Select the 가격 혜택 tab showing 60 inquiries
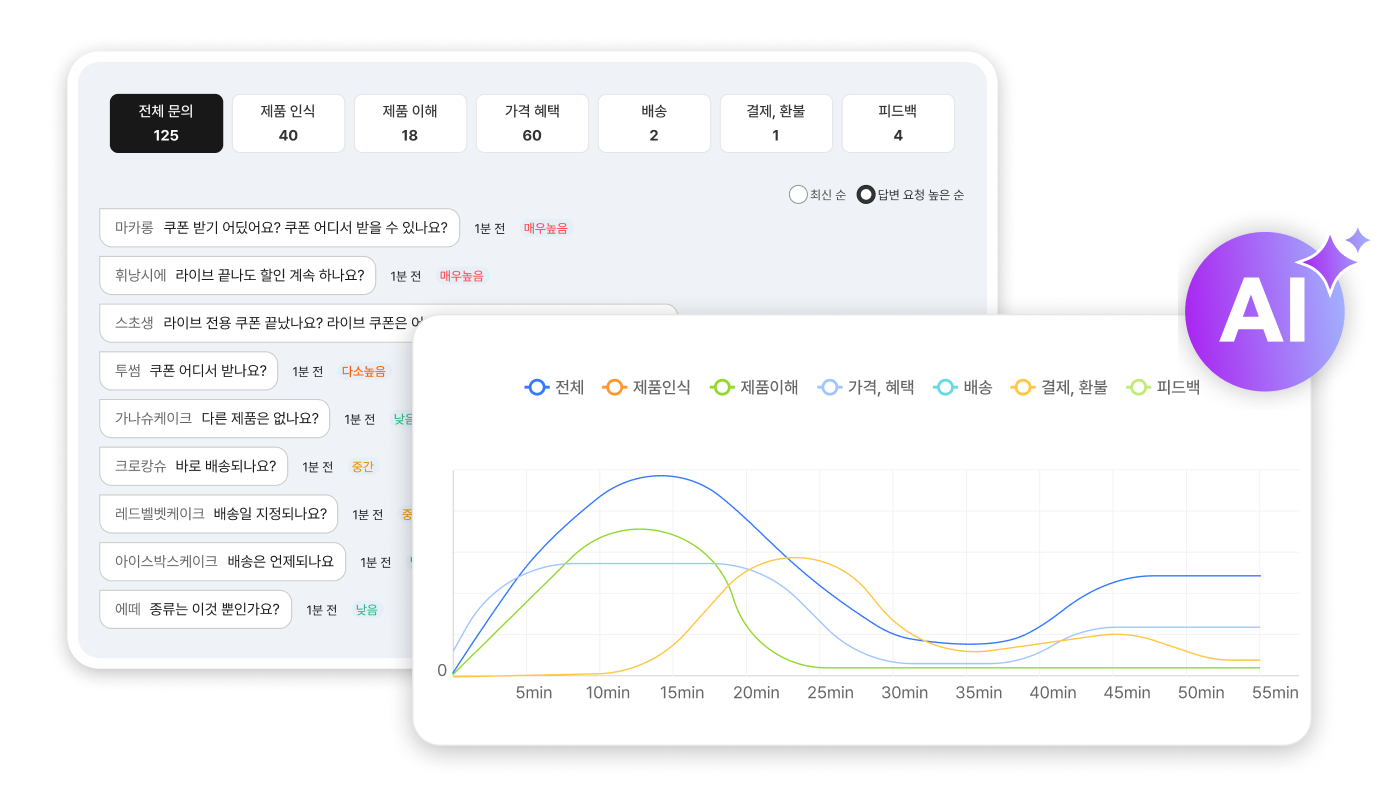This screenshot has width=1400, height=800. pos(532,123)
